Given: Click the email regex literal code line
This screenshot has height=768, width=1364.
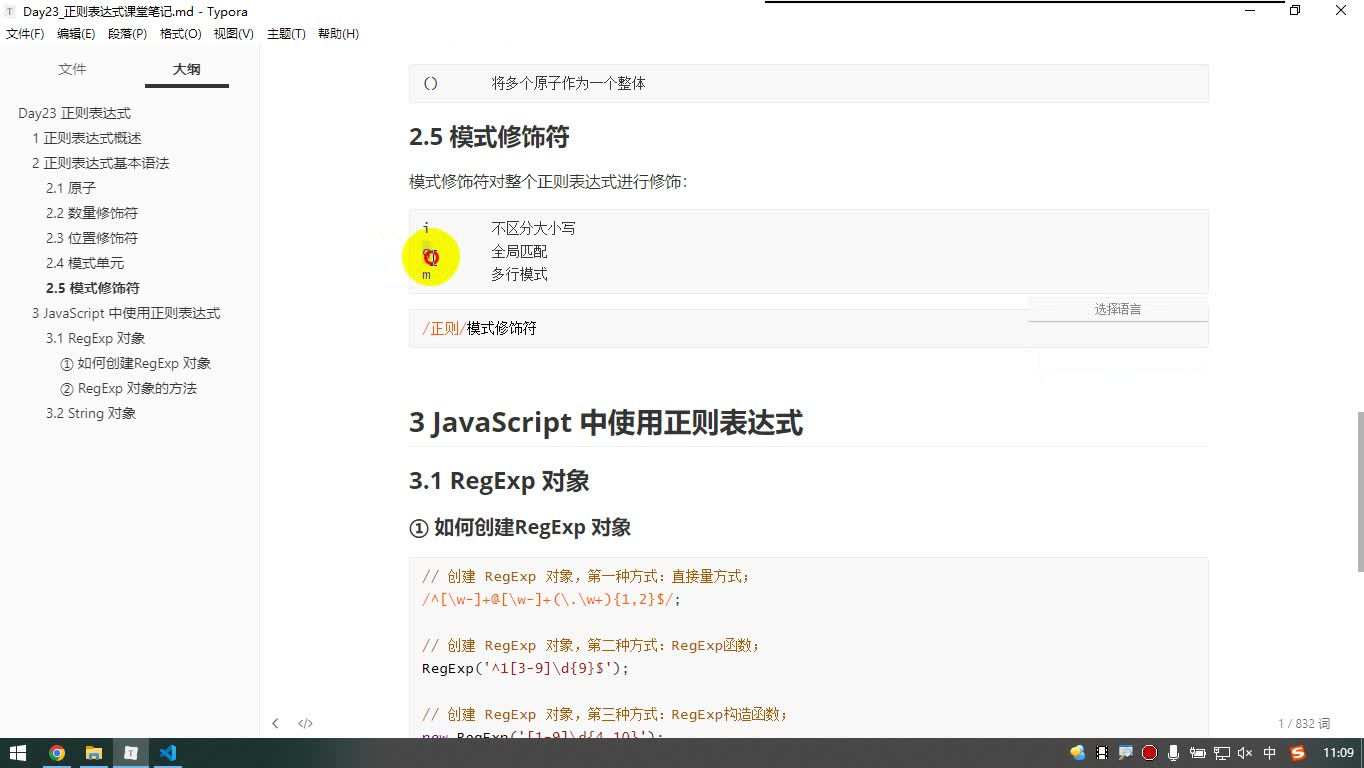Looking at the screenshot, I should click(551, 599).
